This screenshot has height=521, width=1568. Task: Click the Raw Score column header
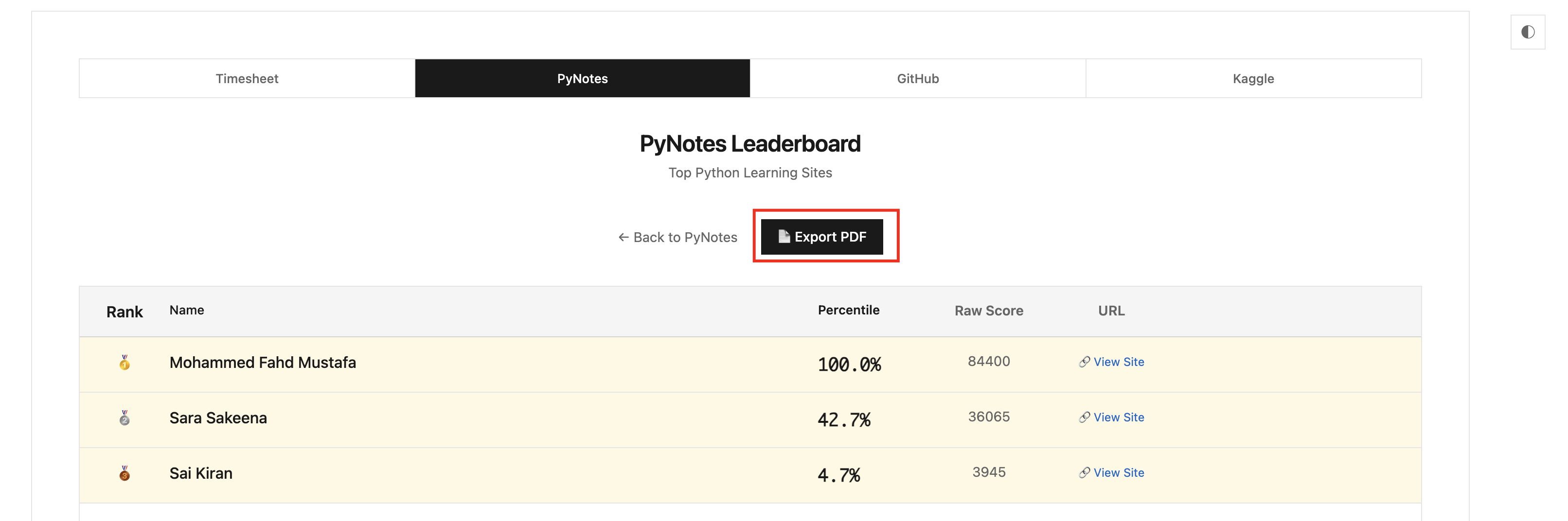(988, 311)
